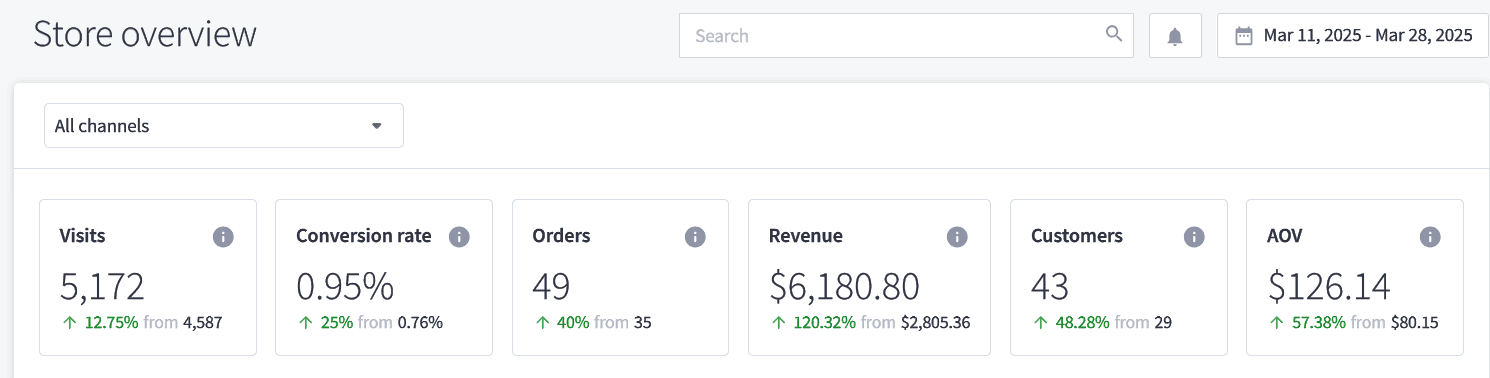The image size is (1490, 378).
Task: Show the Conversion rate info tooltip icon
Action: point(459,237)
